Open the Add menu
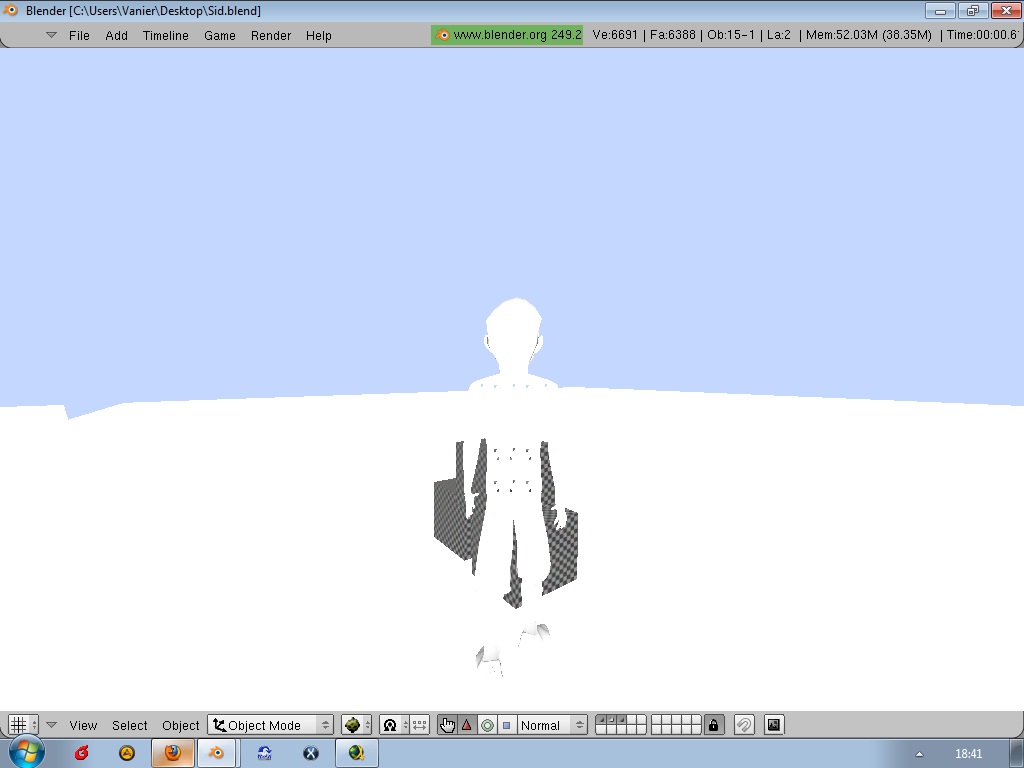Image resolution: width=1024 pixels, height=768 pixels. (116, 35)
